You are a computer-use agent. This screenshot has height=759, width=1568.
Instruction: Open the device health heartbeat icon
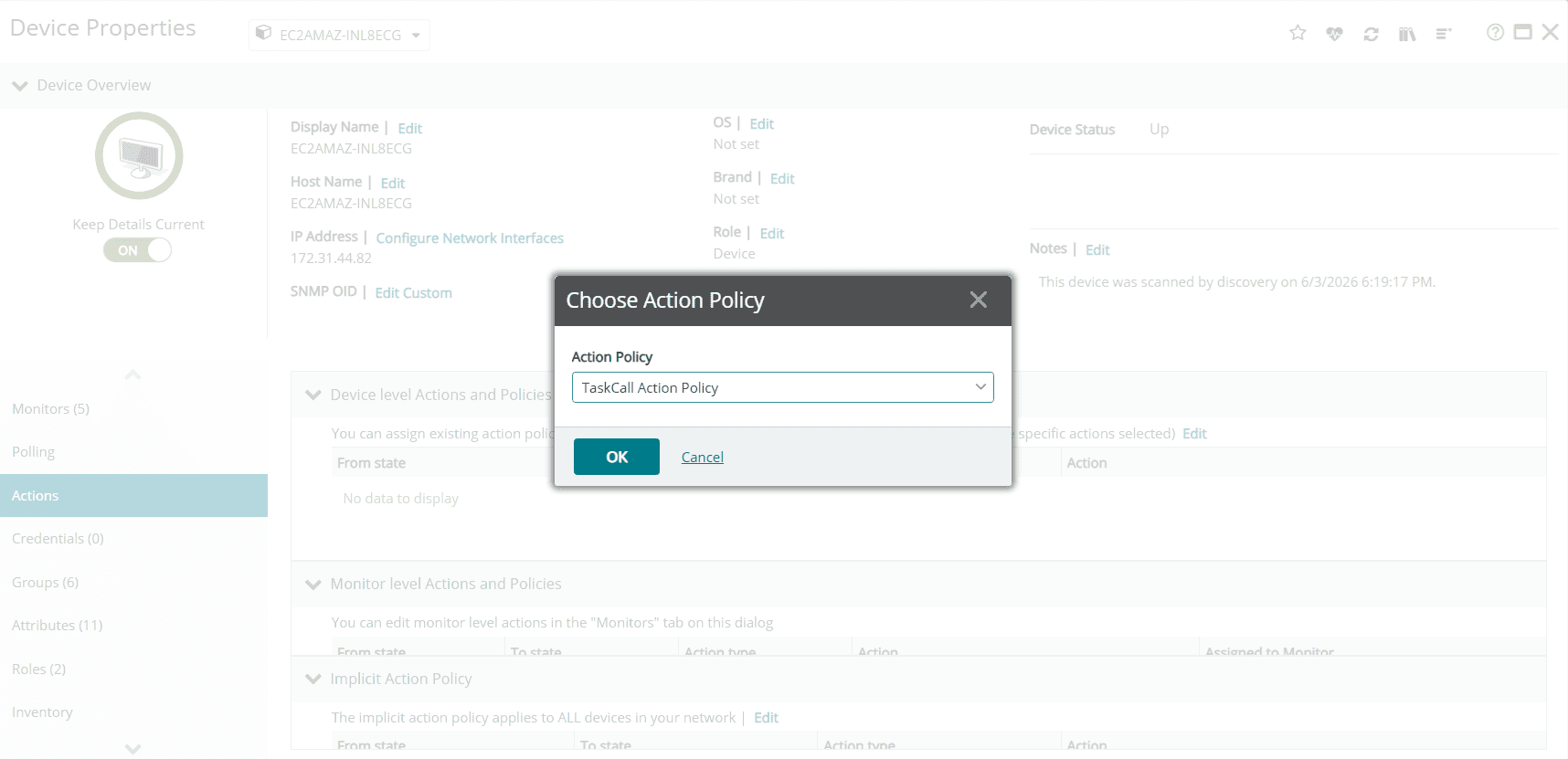click(1334, 34)
